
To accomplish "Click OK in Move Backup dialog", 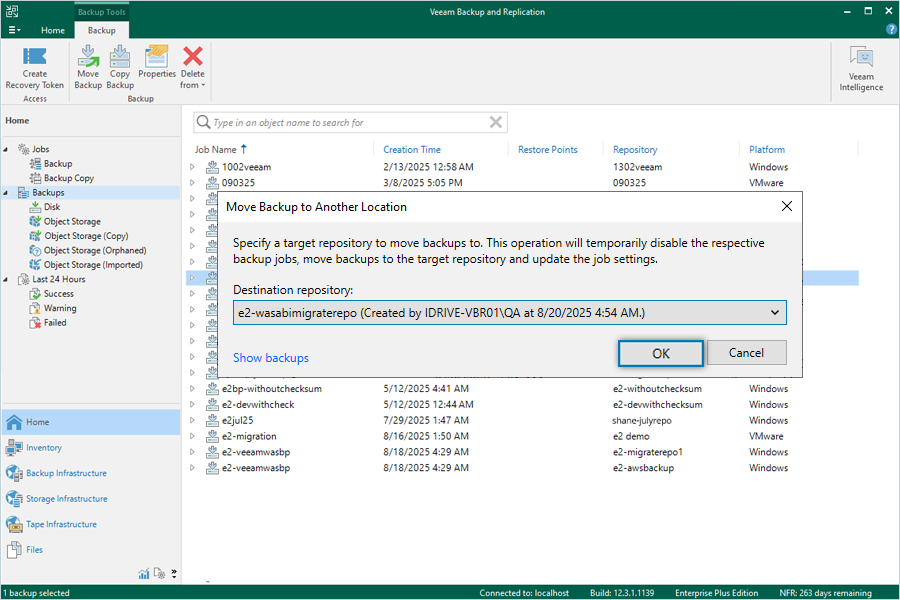I will pyautogui.click(x=661, y=353).
